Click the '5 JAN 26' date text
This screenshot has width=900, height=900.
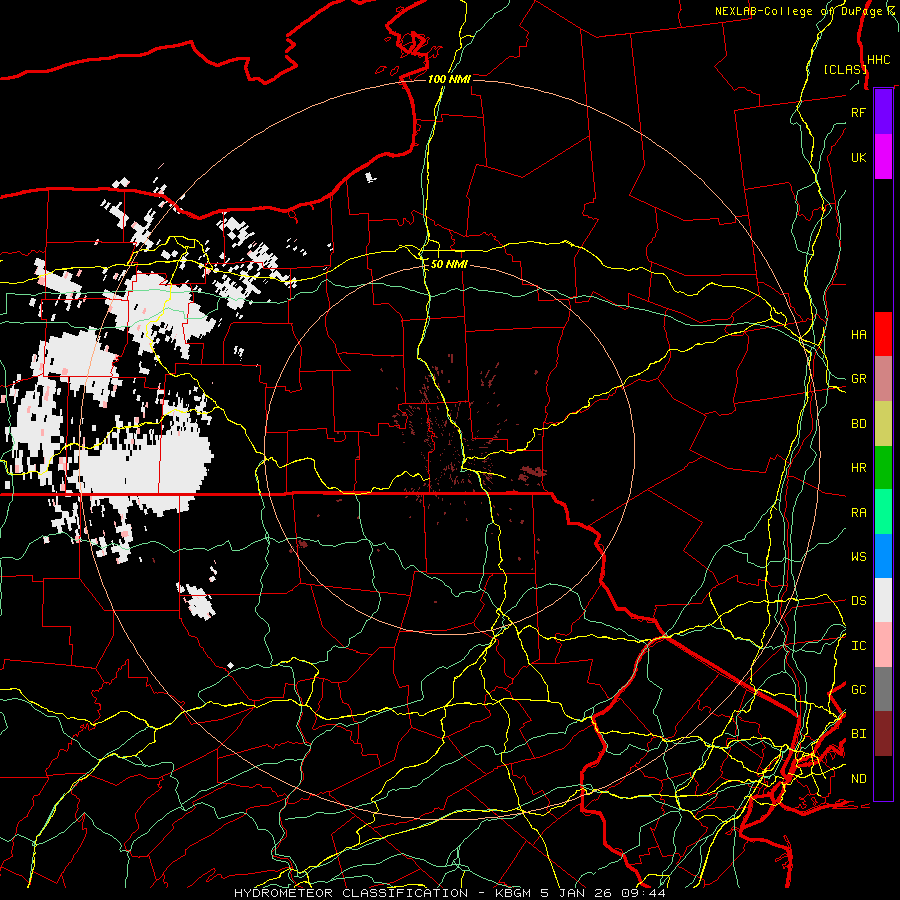pyautogui.click(x=577, y=893)
